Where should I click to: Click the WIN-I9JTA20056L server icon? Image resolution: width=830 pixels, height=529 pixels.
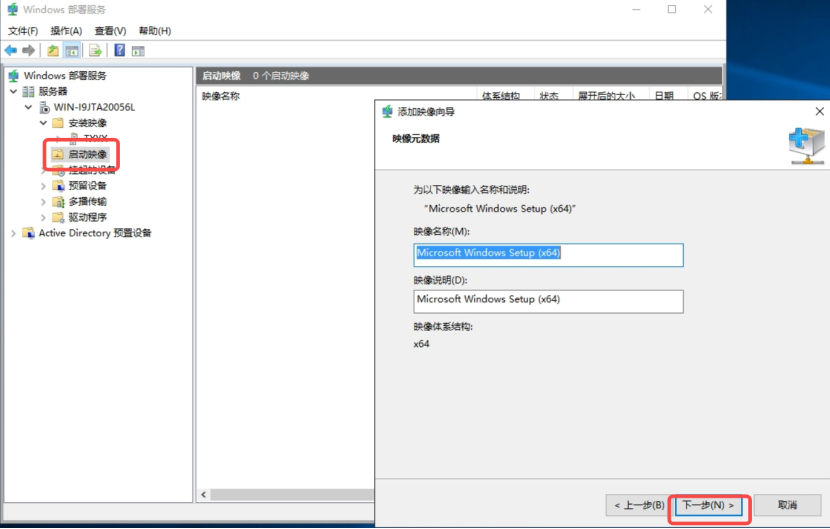click(x=44, y=107)
